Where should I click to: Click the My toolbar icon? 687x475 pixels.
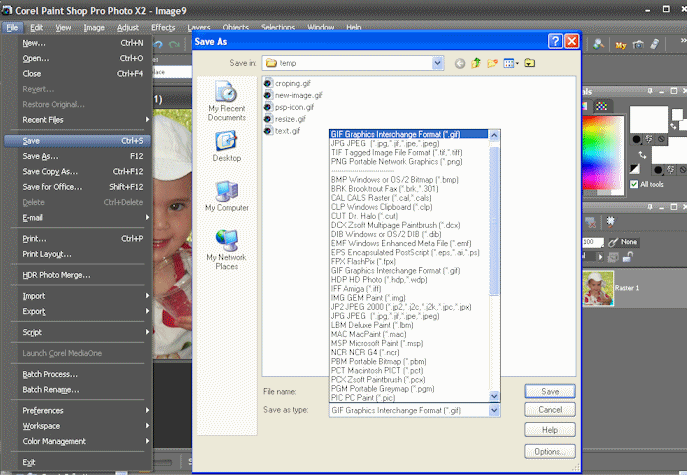point(621,45)
